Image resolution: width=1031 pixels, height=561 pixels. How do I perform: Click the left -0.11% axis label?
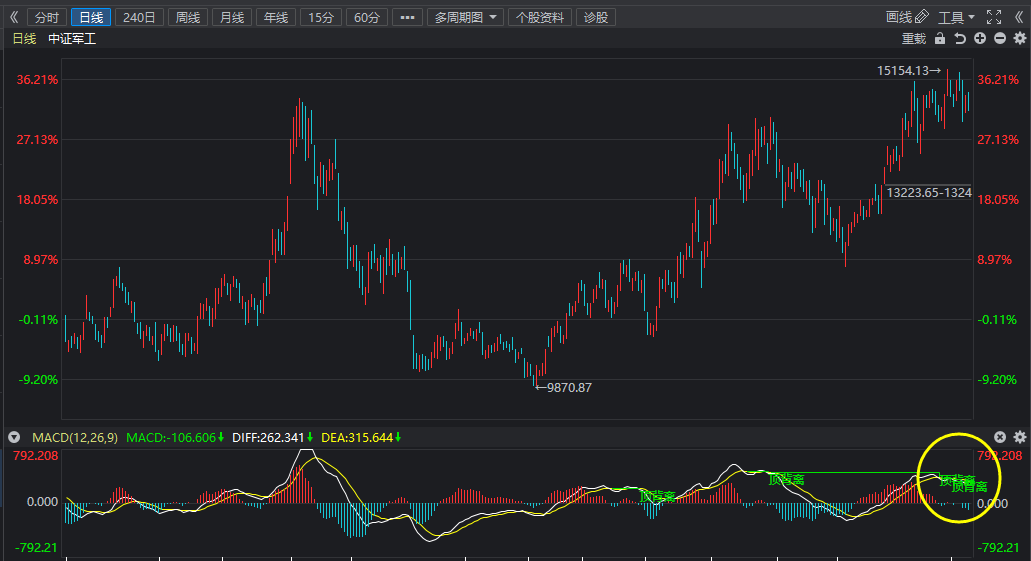click(x=38, y=320)
